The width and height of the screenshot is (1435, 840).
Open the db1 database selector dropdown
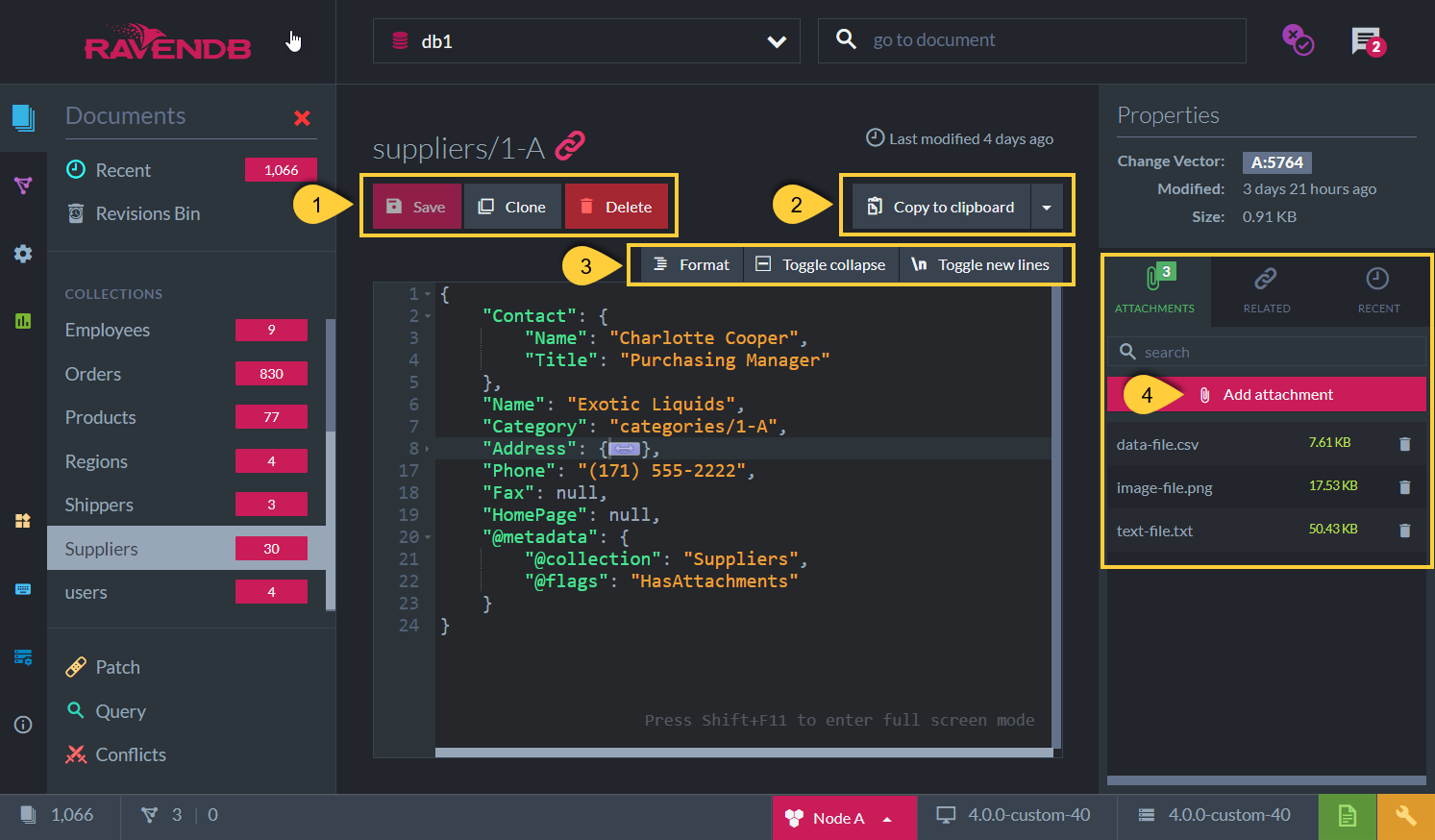(x=586, y=41)
